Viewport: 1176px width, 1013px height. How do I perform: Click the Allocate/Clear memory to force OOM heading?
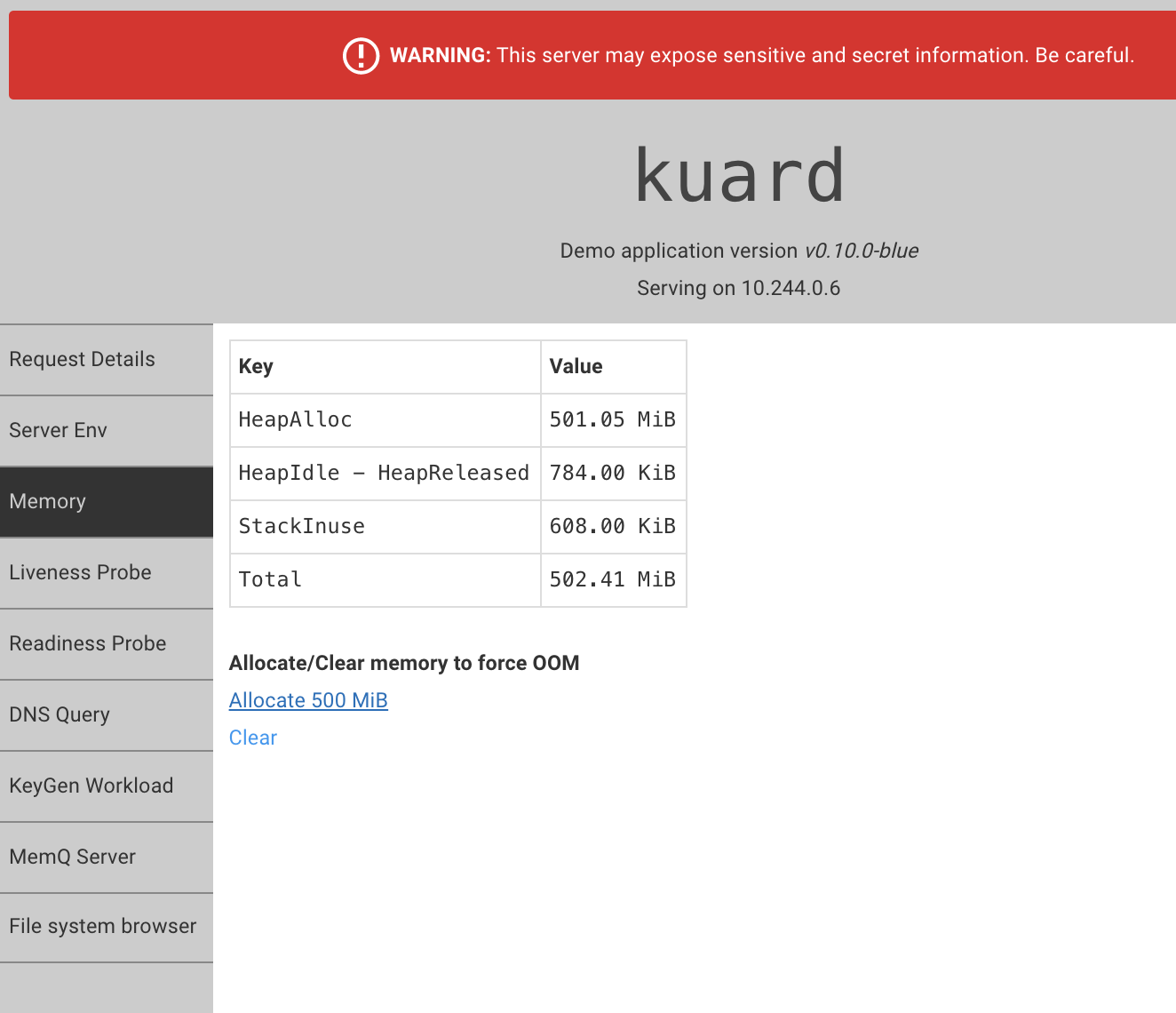[404, 663]
